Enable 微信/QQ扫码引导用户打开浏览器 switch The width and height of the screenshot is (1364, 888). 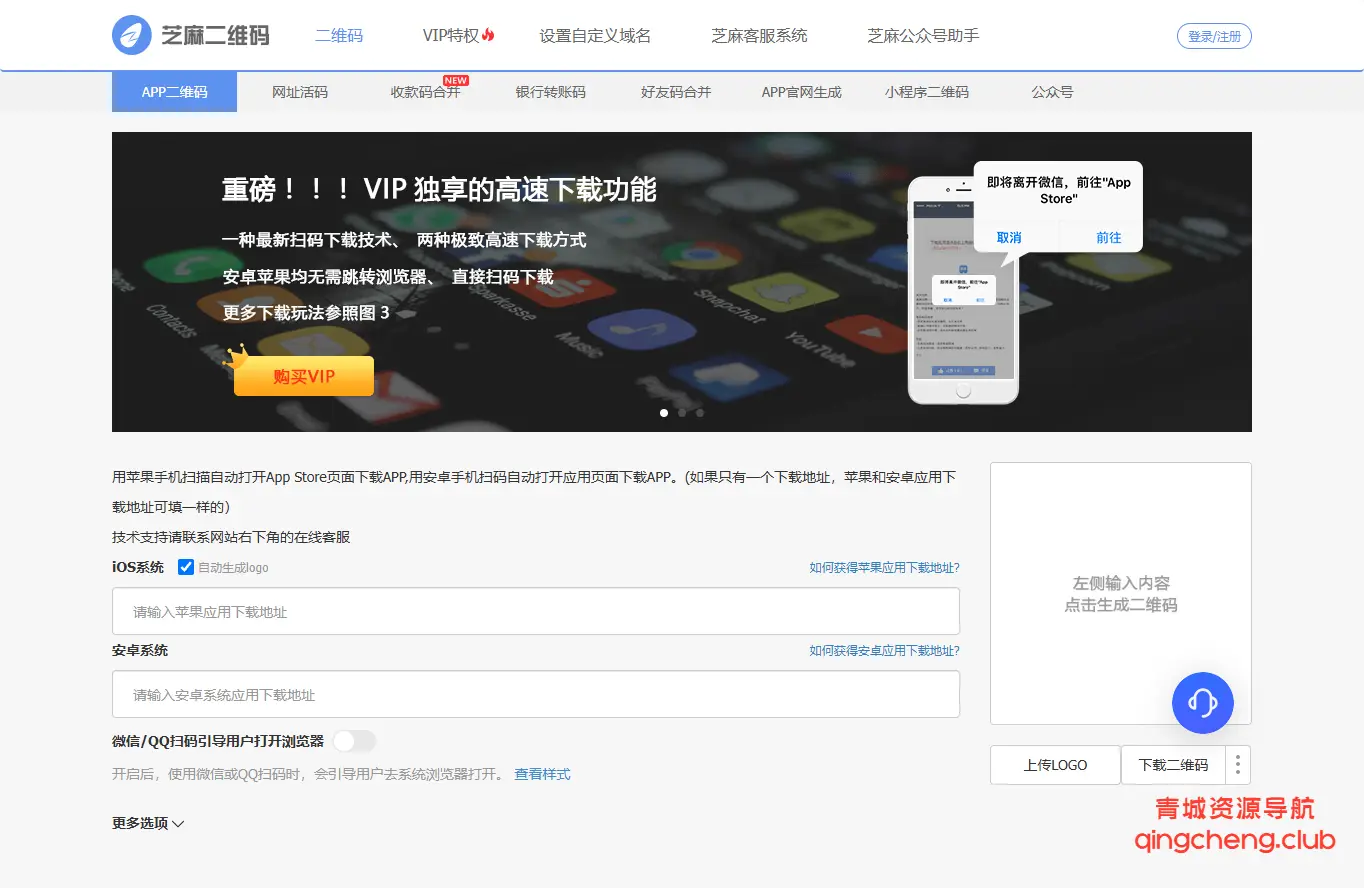[354, 741]
